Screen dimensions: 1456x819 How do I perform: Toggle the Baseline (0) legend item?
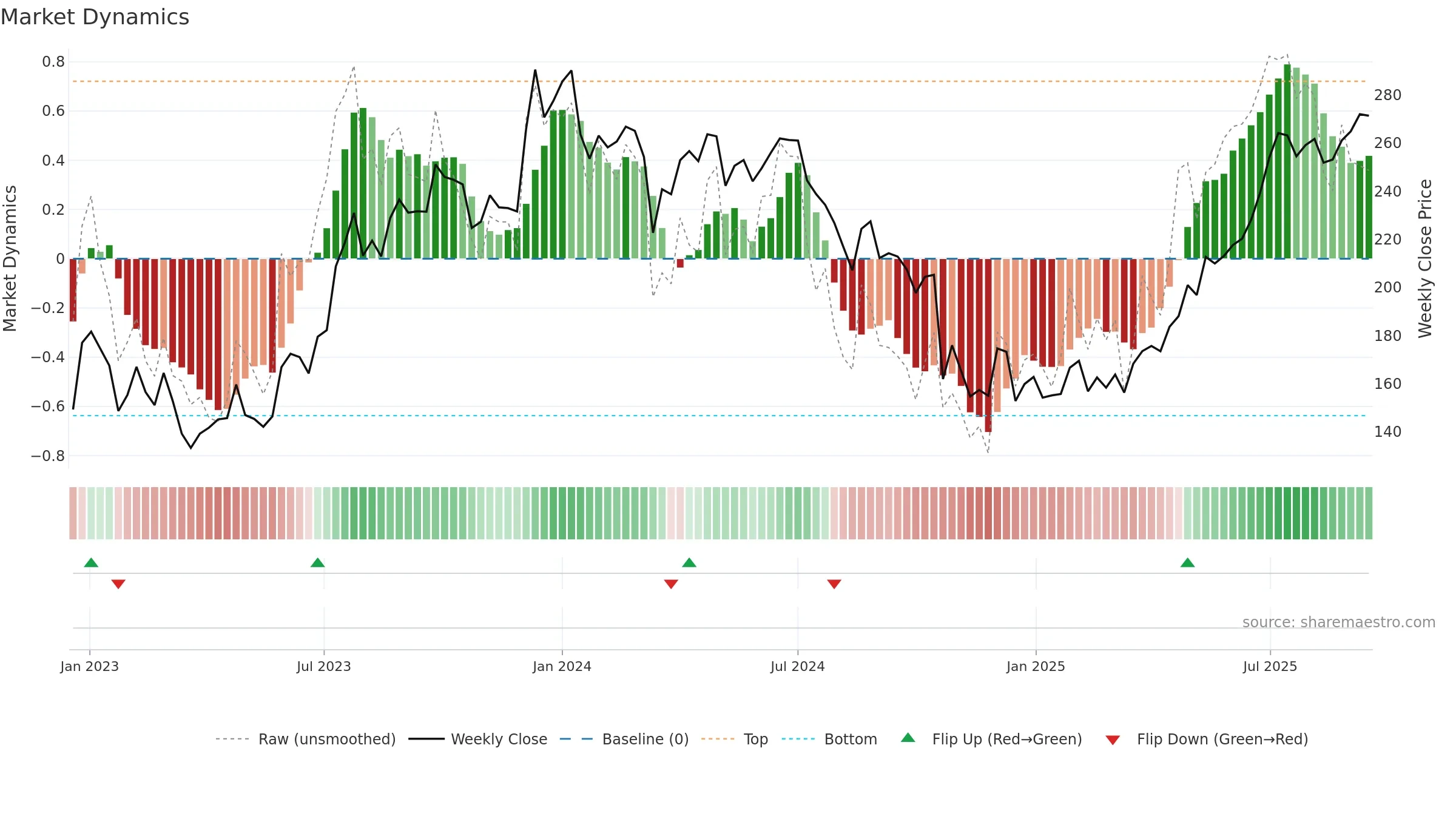click(624, 739)
